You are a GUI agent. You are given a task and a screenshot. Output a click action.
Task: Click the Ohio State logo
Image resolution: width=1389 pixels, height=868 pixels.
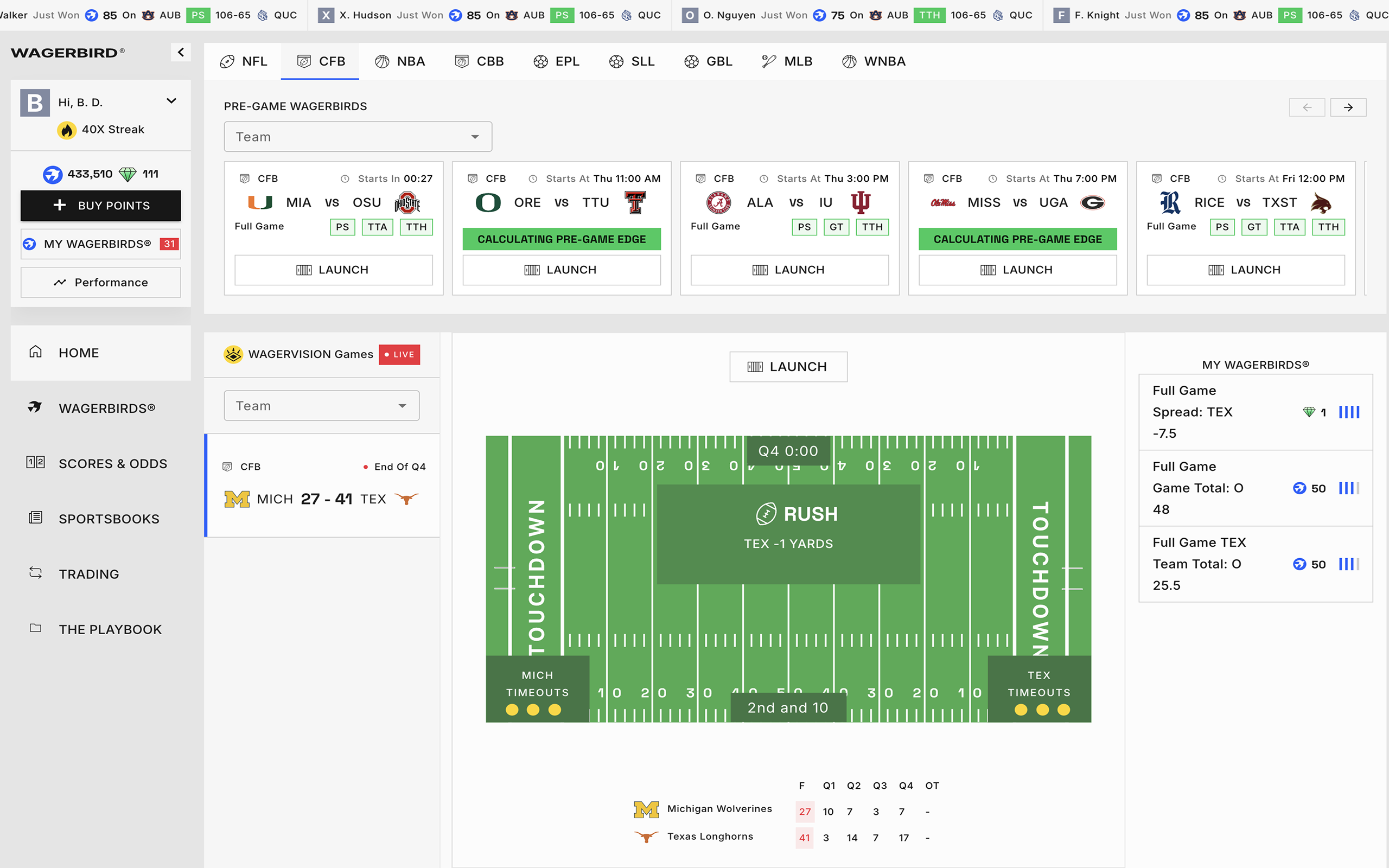tap(407, 203)
